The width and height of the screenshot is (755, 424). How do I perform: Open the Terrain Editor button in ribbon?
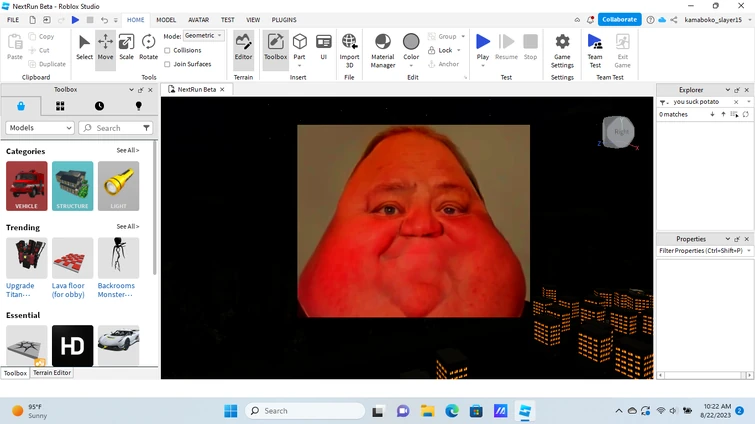click(x=243, y=46)
